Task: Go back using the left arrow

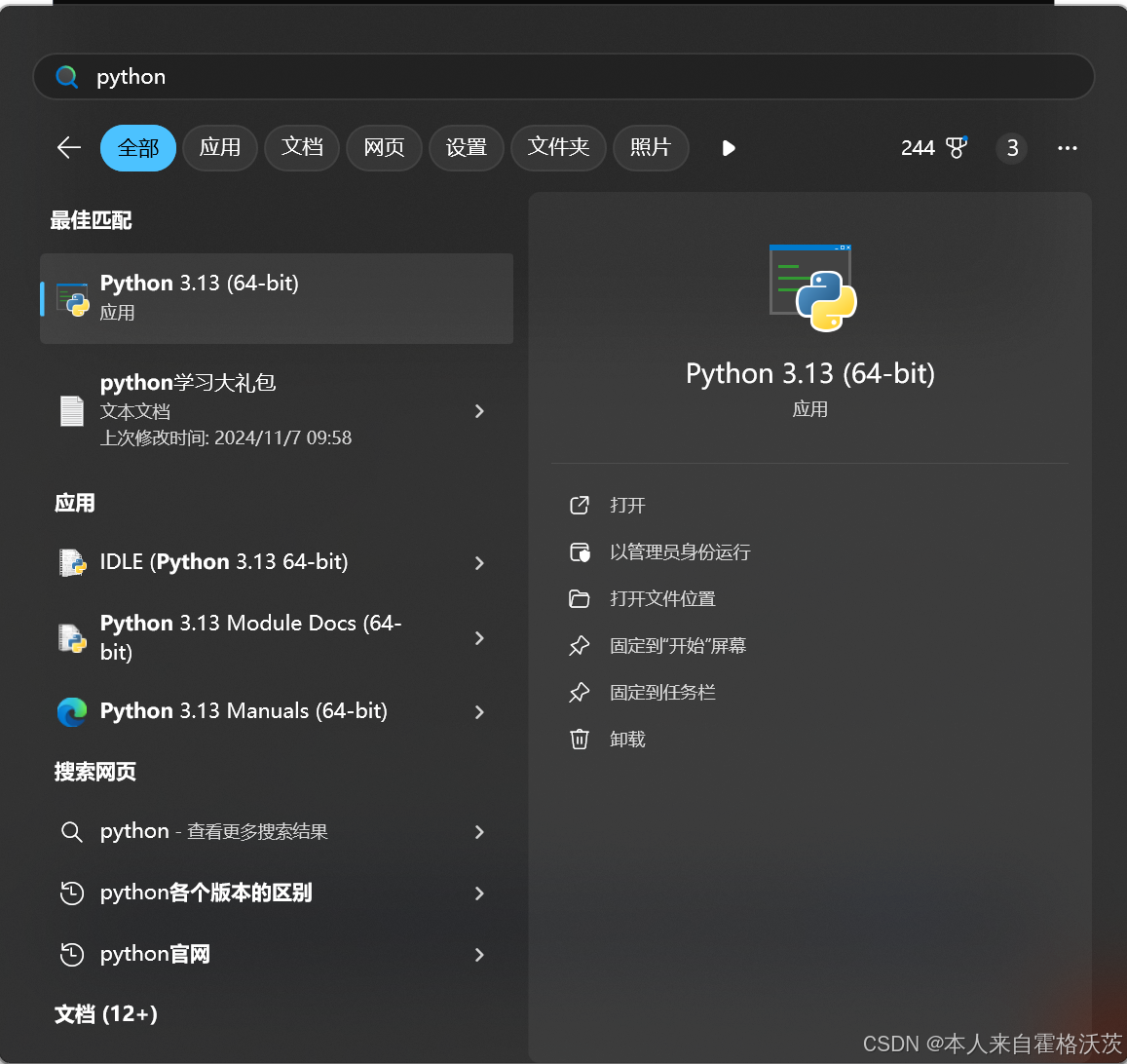Action: pos(69,148)
